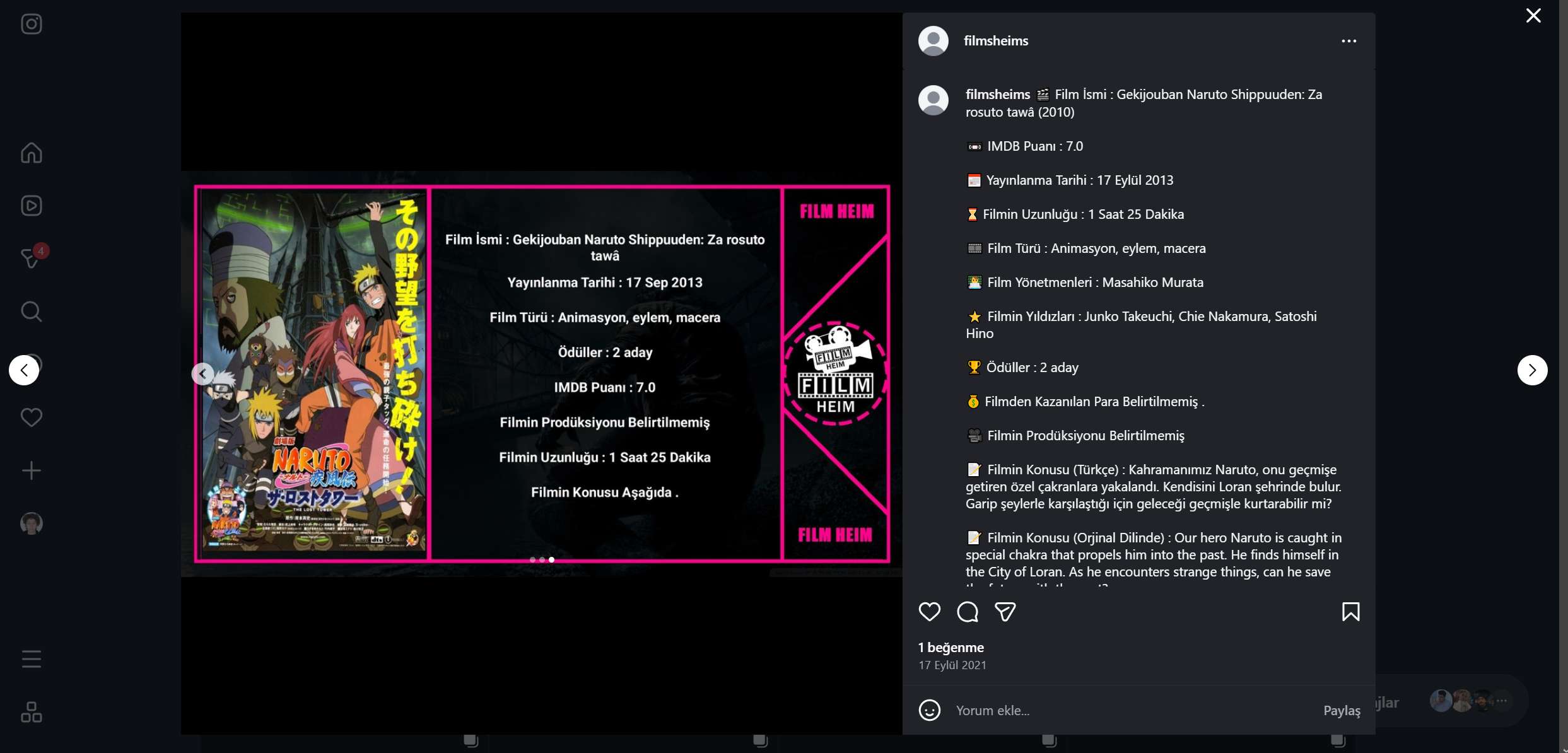Go to next post arrow
Image resolution: width=1568 pixels, height=753 pixels.
[x=1532, y=370]
